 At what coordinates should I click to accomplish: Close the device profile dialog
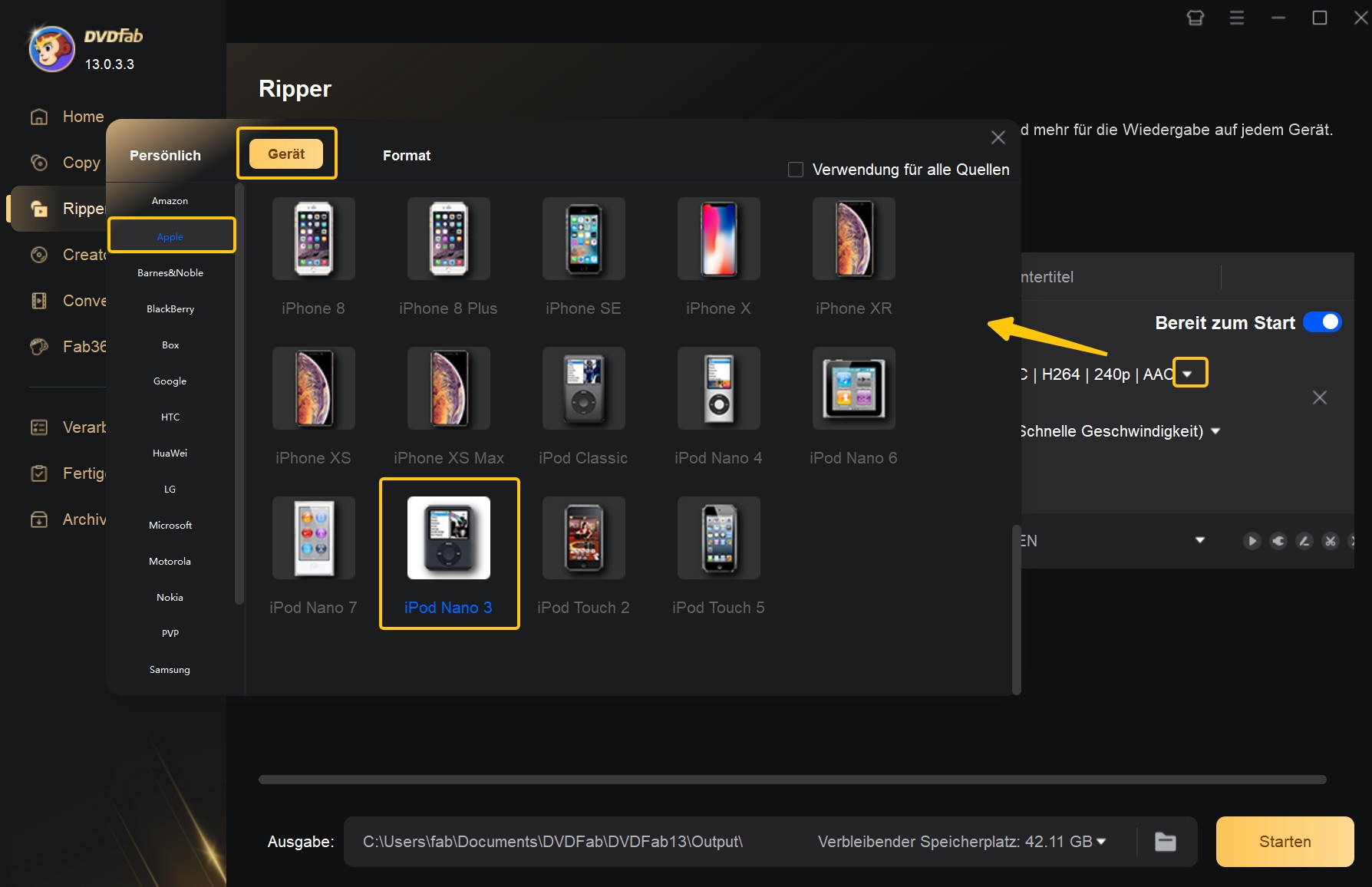998,137
